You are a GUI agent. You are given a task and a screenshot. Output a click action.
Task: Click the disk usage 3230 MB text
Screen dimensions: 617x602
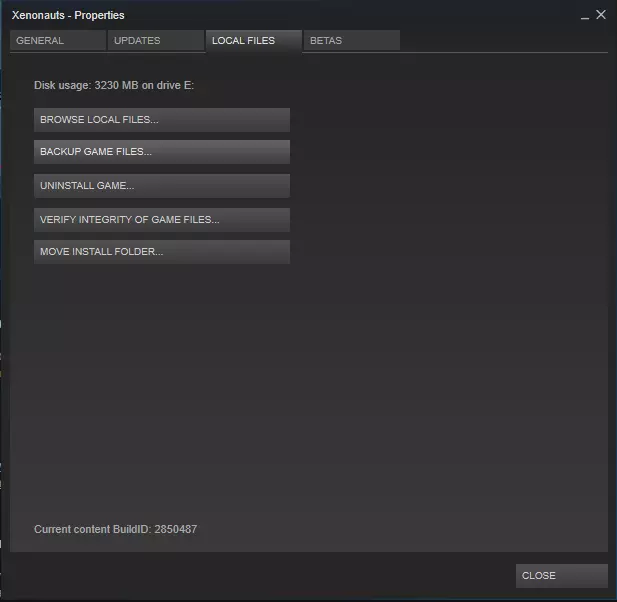pyautogui.click(x=114, y=85)
